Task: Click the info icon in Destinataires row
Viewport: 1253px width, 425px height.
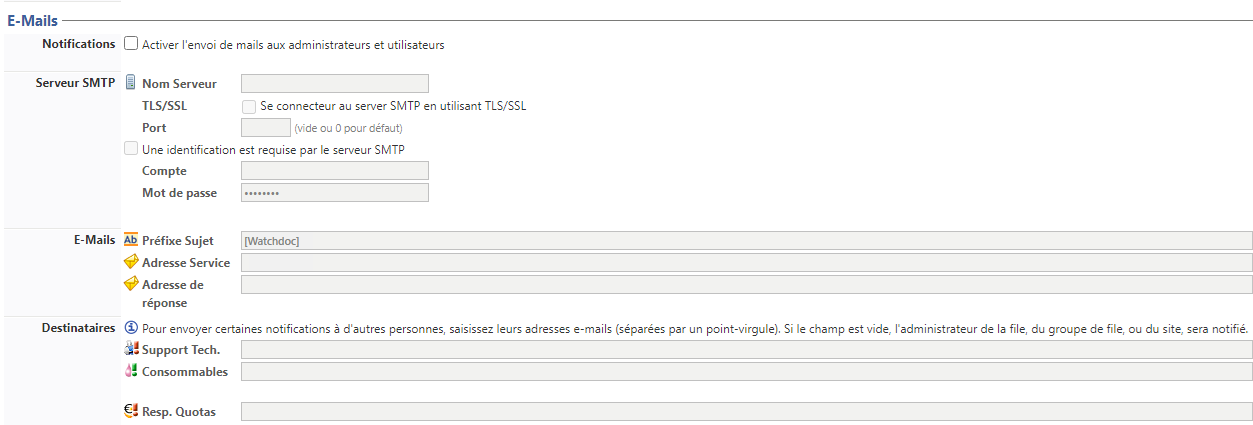Action: [130, 327]
